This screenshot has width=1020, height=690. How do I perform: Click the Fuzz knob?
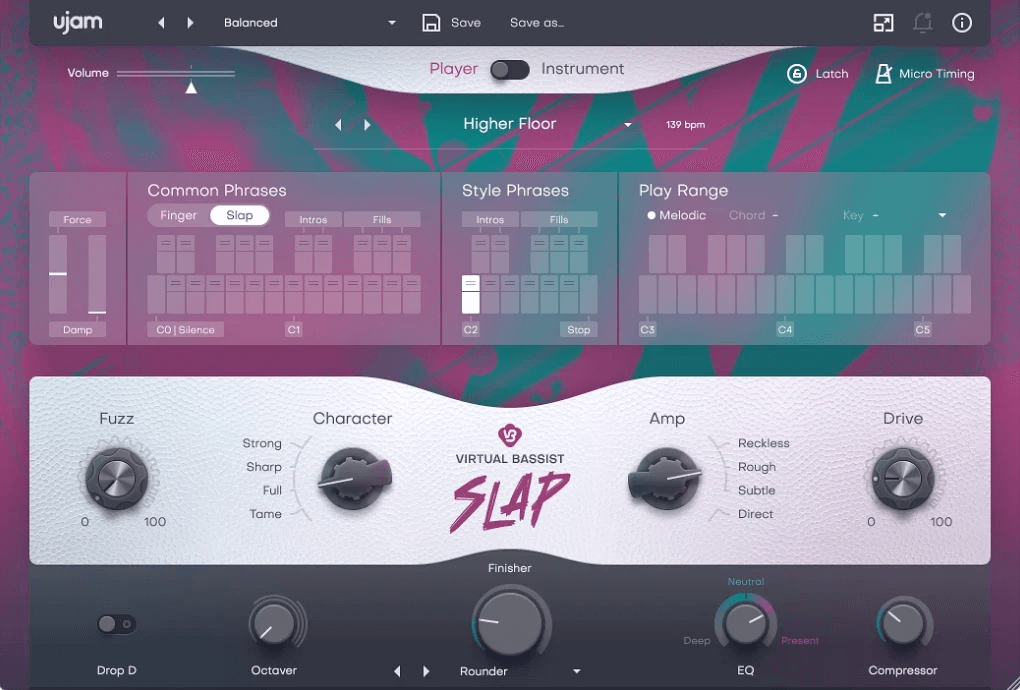[117, 479]
